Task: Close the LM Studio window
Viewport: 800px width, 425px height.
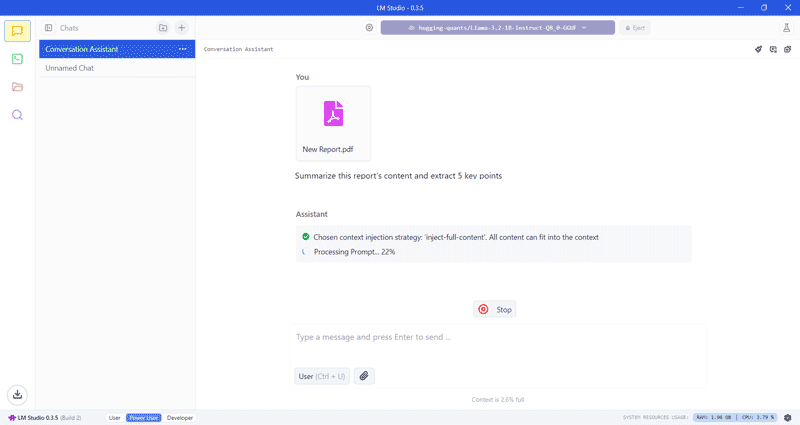Action: 788,8
